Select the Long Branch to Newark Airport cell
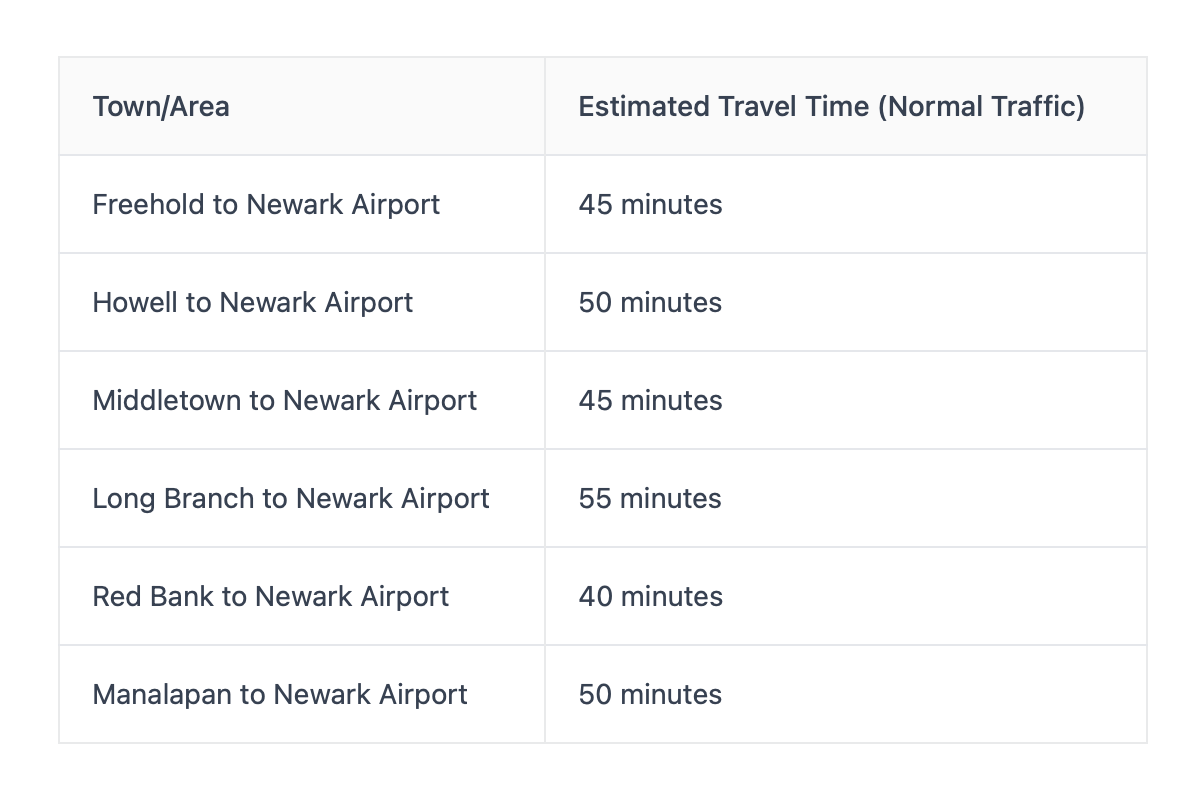This screenshot has height=806, width=1197. click(x=290, y=498)
